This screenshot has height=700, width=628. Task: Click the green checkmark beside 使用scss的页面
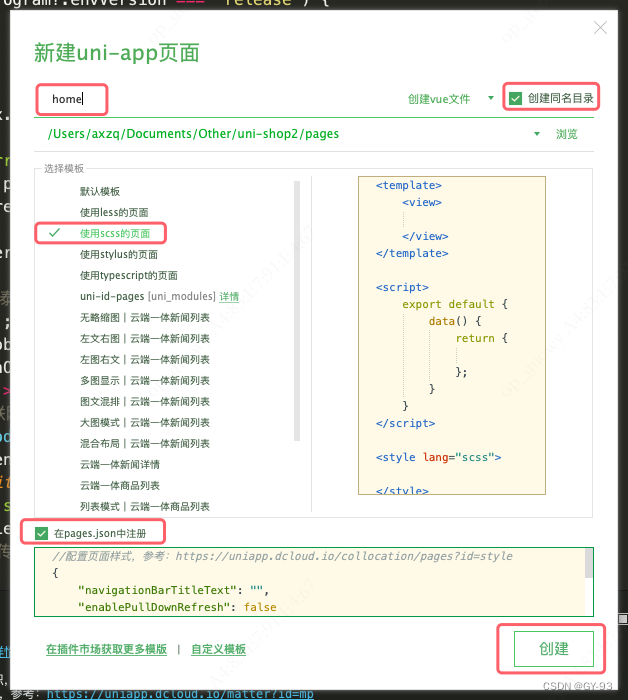[54, 233]
